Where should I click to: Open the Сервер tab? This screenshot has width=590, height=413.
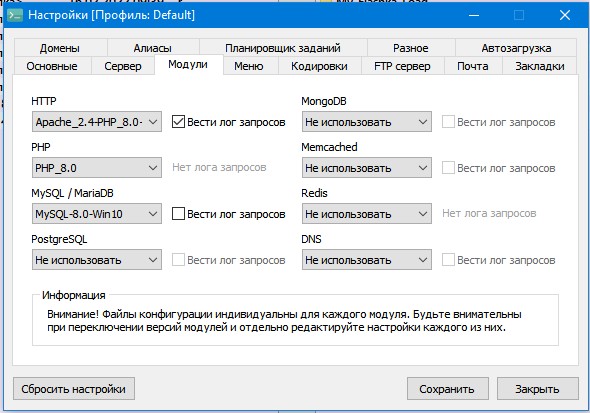click(x=123, y=66)
